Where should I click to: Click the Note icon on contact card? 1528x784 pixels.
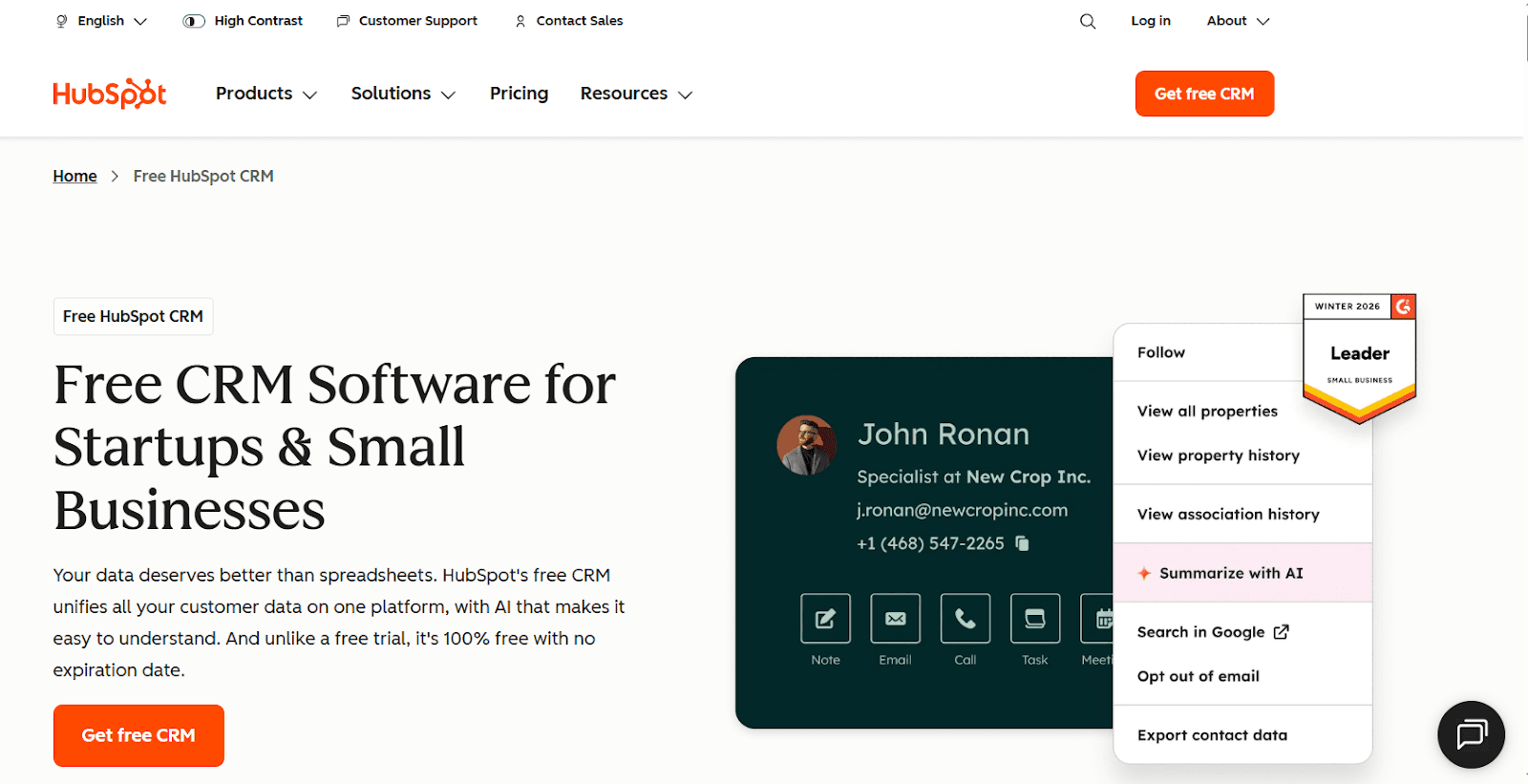(825, 618)
